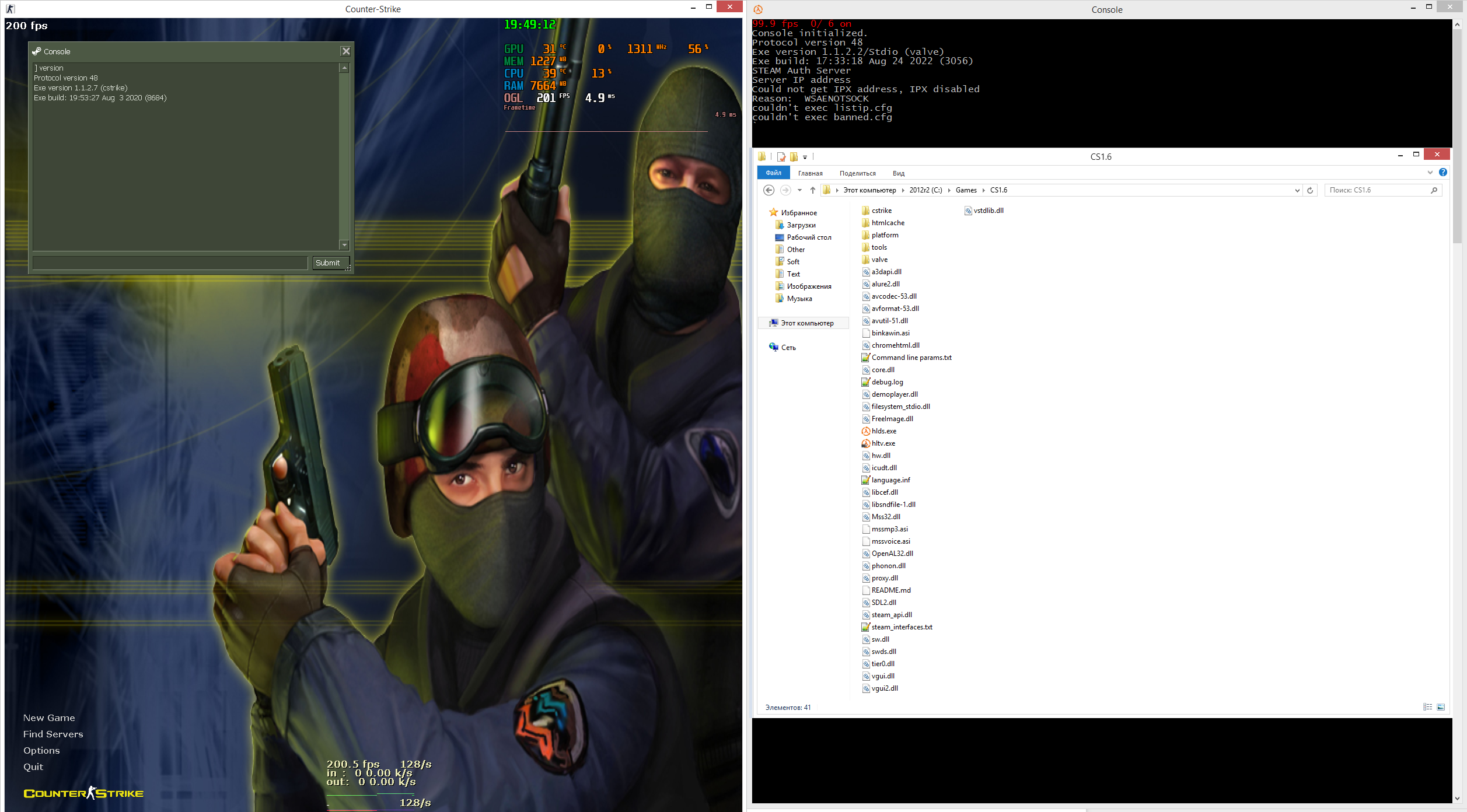
Task: Click the Properties quick access icon
Action: point(781,157)
